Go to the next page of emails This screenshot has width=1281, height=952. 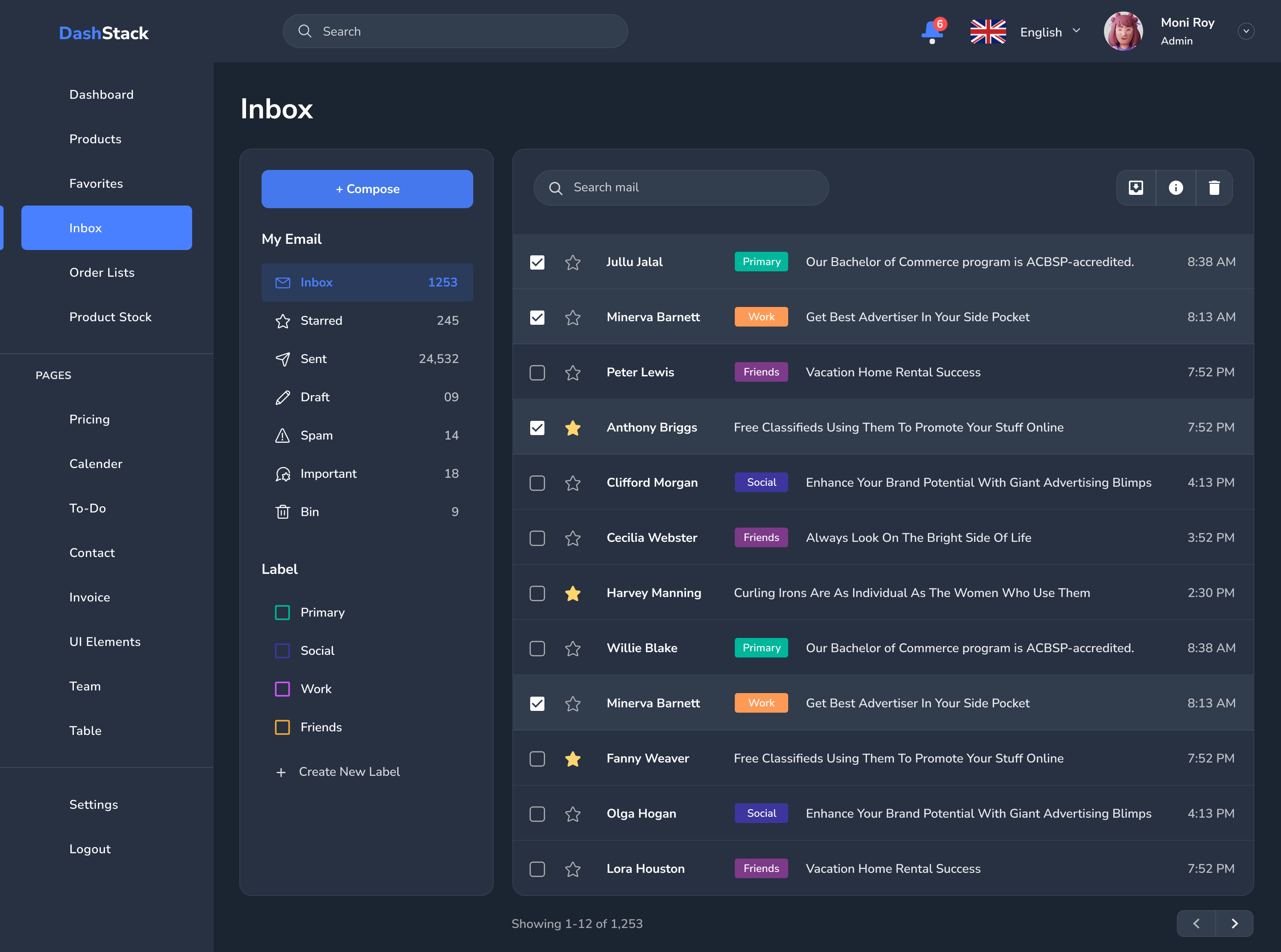point(1234,924)
